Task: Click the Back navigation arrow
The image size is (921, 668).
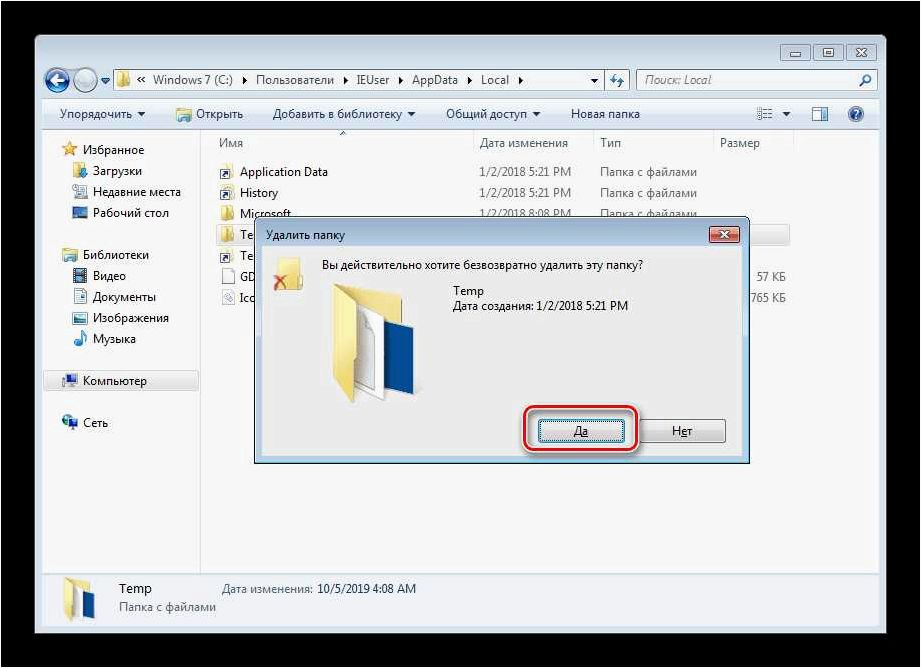Action: point(58,80)
